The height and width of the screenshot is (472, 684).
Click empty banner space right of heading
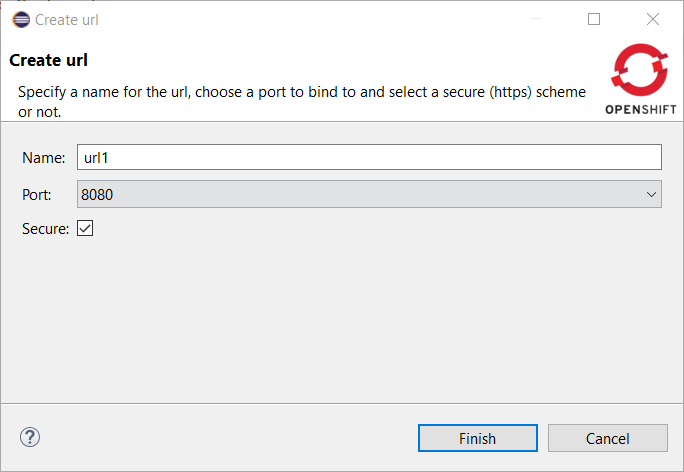click(350, 60)
